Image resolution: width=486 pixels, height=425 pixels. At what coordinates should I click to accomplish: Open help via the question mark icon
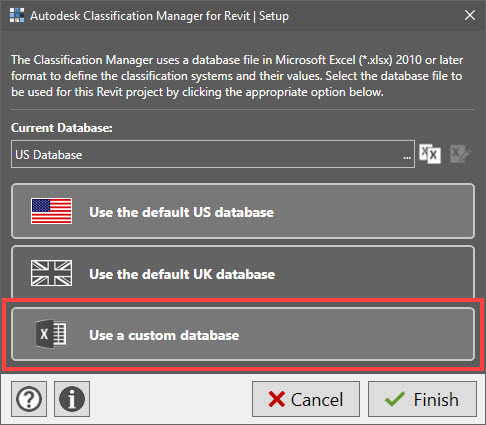pos(29,399)
